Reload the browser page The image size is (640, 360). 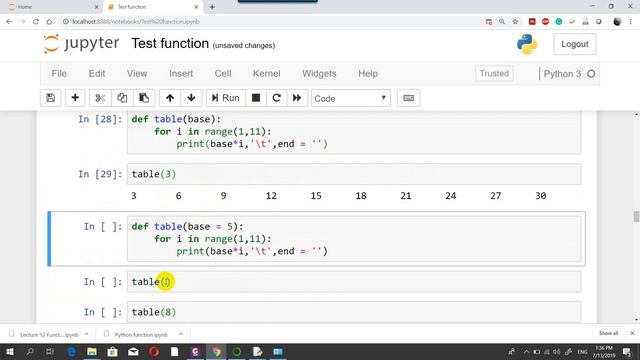(36, 22)
